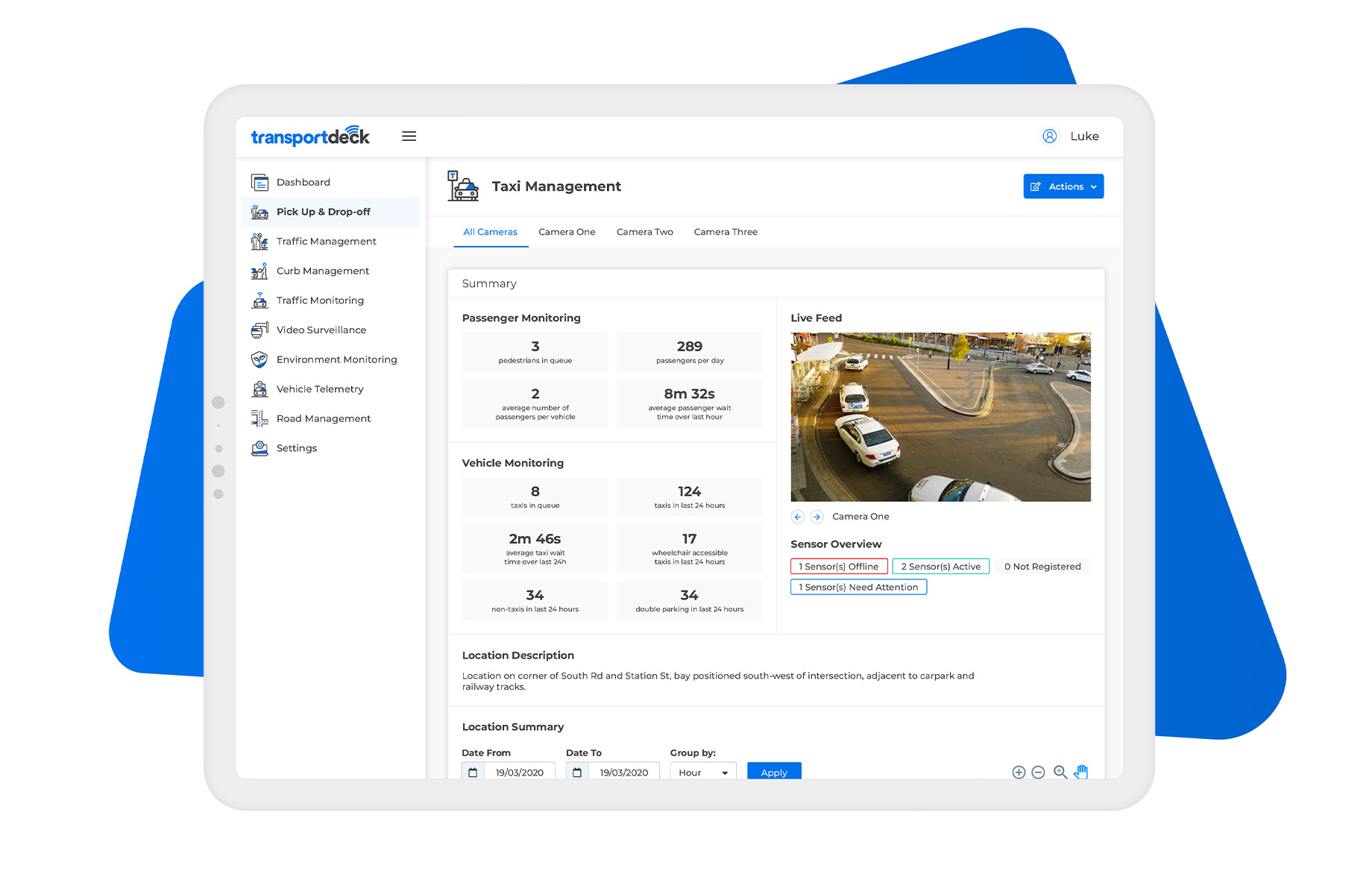
Task: Select the pan hand tool
Action: pyautogui.click(x=1082, y=773)
